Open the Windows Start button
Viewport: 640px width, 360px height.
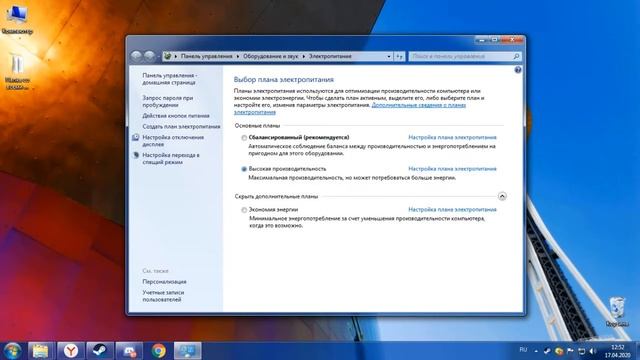click(12, 351)
